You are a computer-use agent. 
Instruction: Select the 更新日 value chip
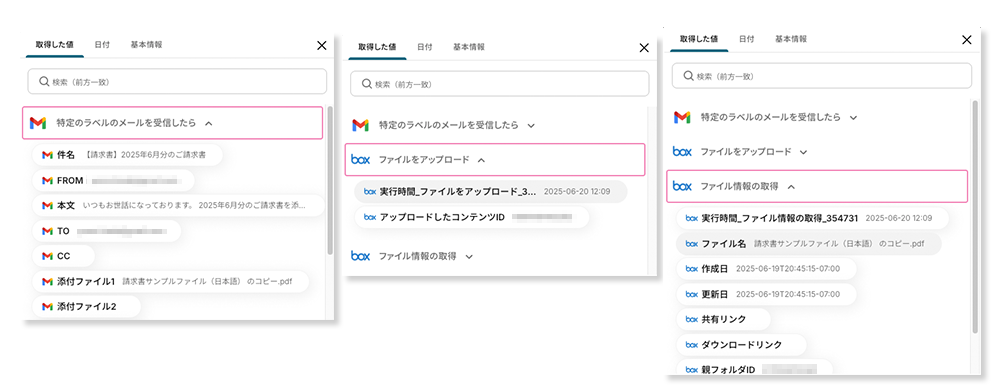pos(766,294)
